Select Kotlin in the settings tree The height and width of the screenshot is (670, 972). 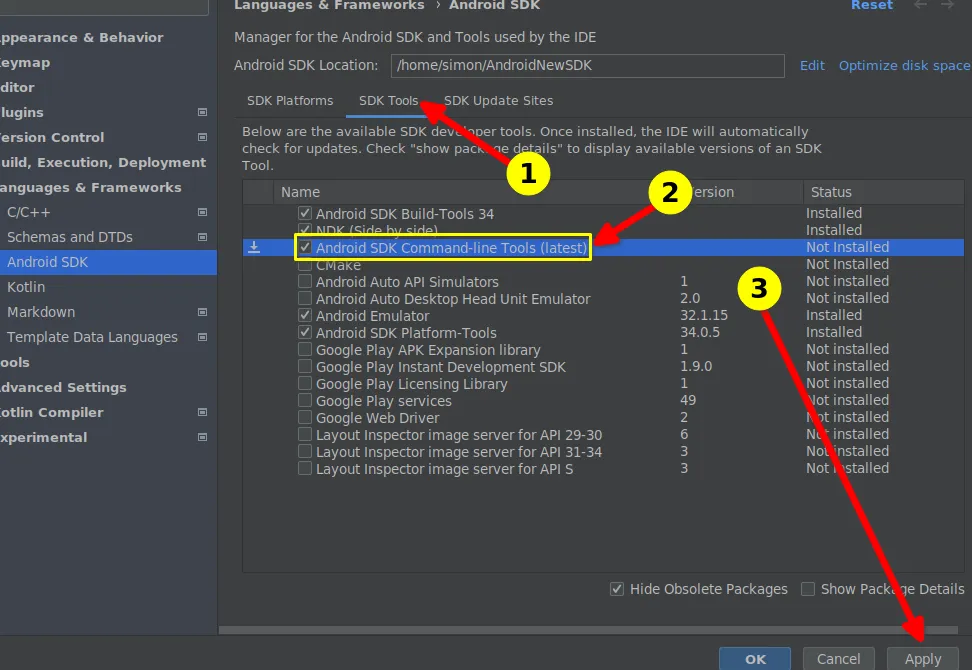(x=26, y=287)
